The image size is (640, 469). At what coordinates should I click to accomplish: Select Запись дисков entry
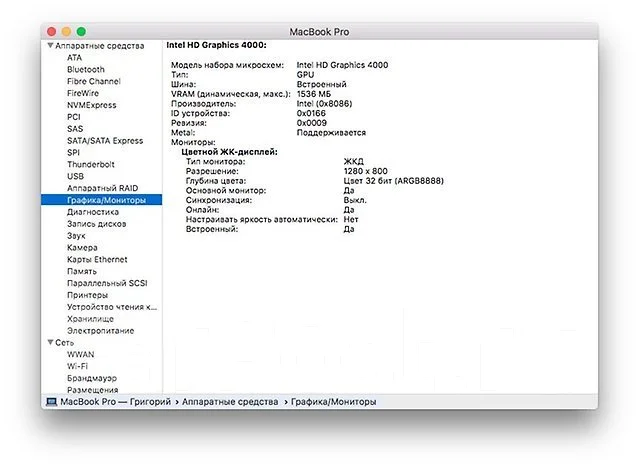[96, 224]
